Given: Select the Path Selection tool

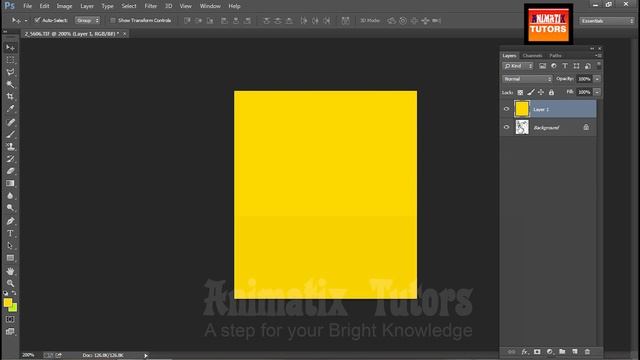Looking at the screenshot, I should click(11, 246).
